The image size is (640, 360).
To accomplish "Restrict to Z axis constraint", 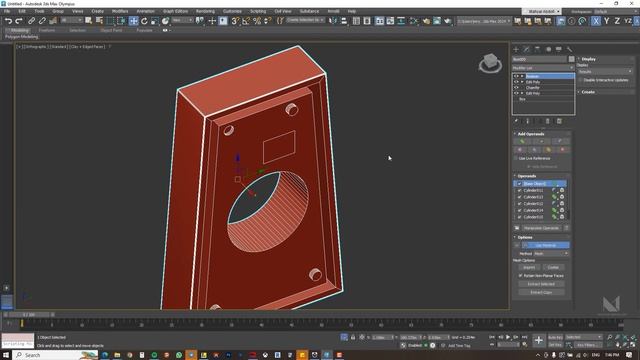I will pos(617,21).
